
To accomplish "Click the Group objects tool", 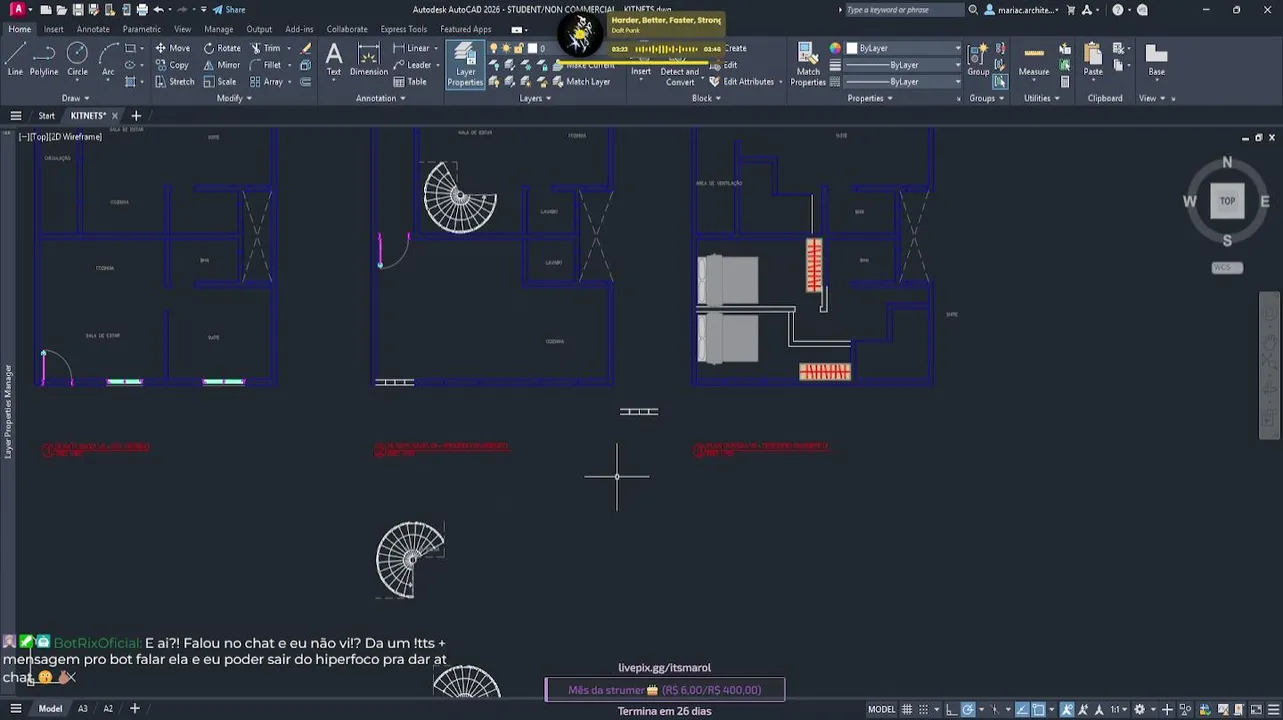I will coord(978,59).
